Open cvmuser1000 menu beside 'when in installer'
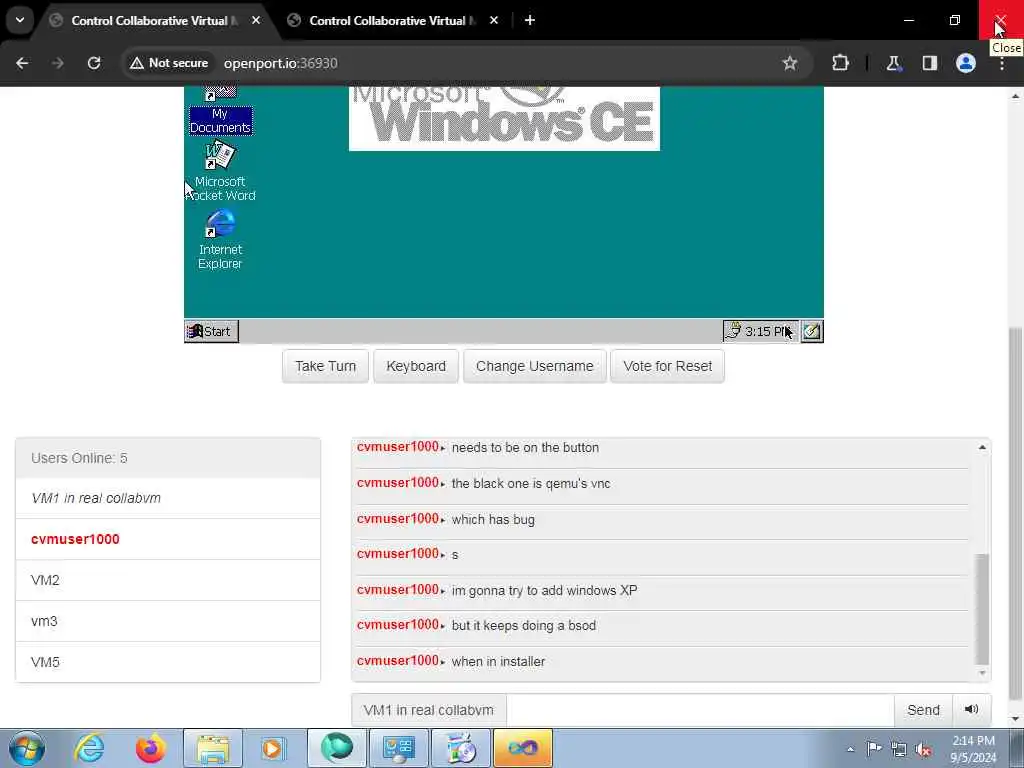 [x=400, y=661]
